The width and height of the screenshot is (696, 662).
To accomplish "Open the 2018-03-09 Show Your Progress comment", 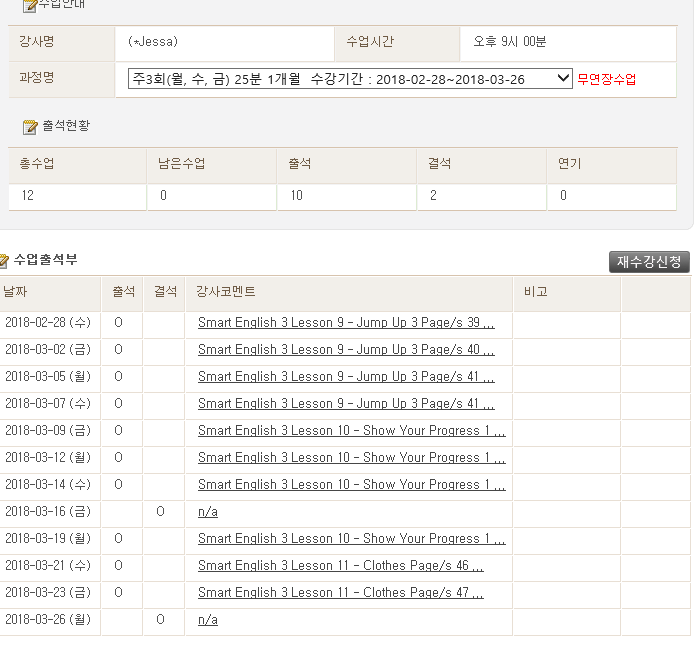I will [x=351, y=431].
